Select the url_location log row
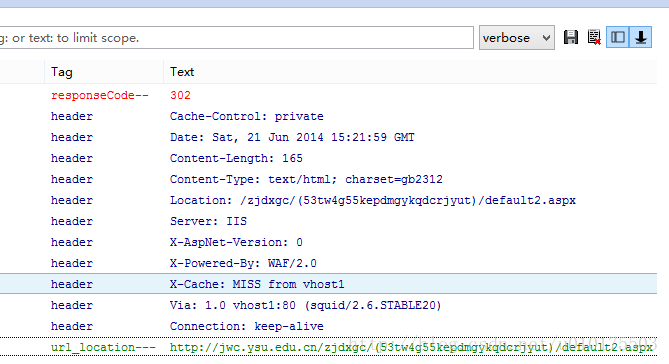Image resolution: width=669 pixels, height=364 pixels. point(329,347)
